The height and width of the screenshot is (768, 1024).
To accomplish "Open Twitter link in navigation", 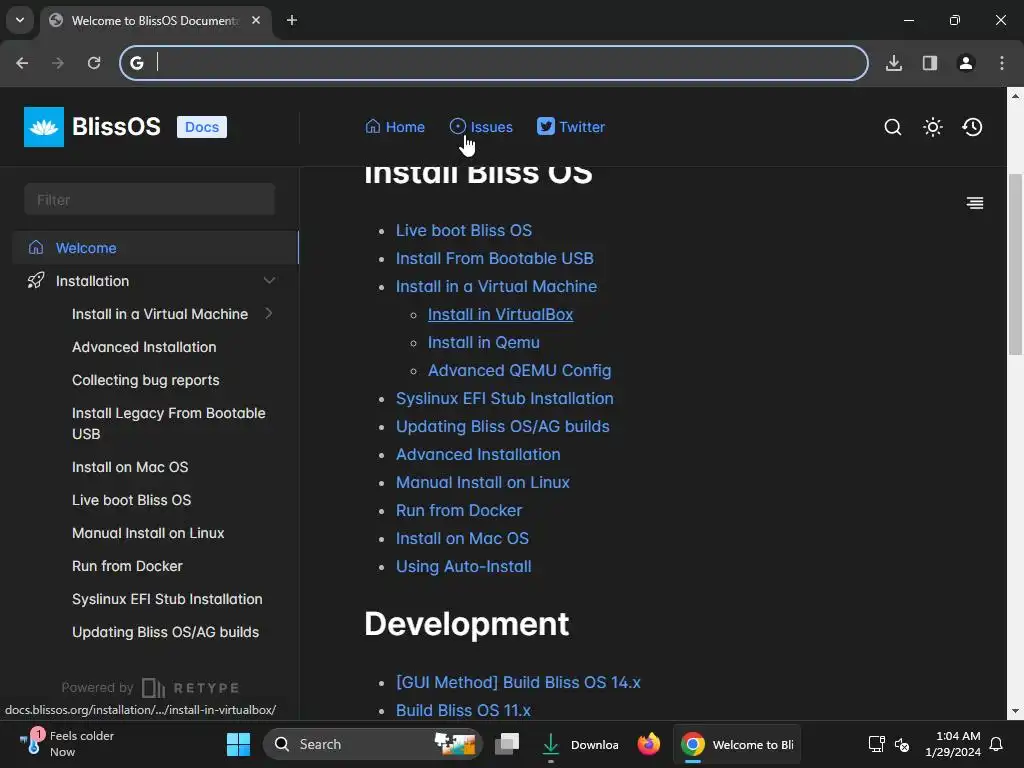I will point(571,127).
